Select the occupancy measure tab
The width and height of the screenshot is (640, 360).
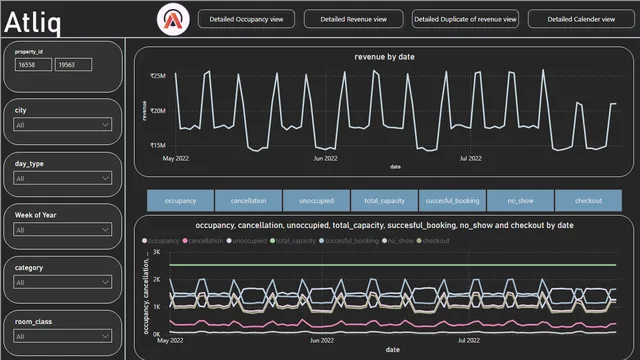180,200
